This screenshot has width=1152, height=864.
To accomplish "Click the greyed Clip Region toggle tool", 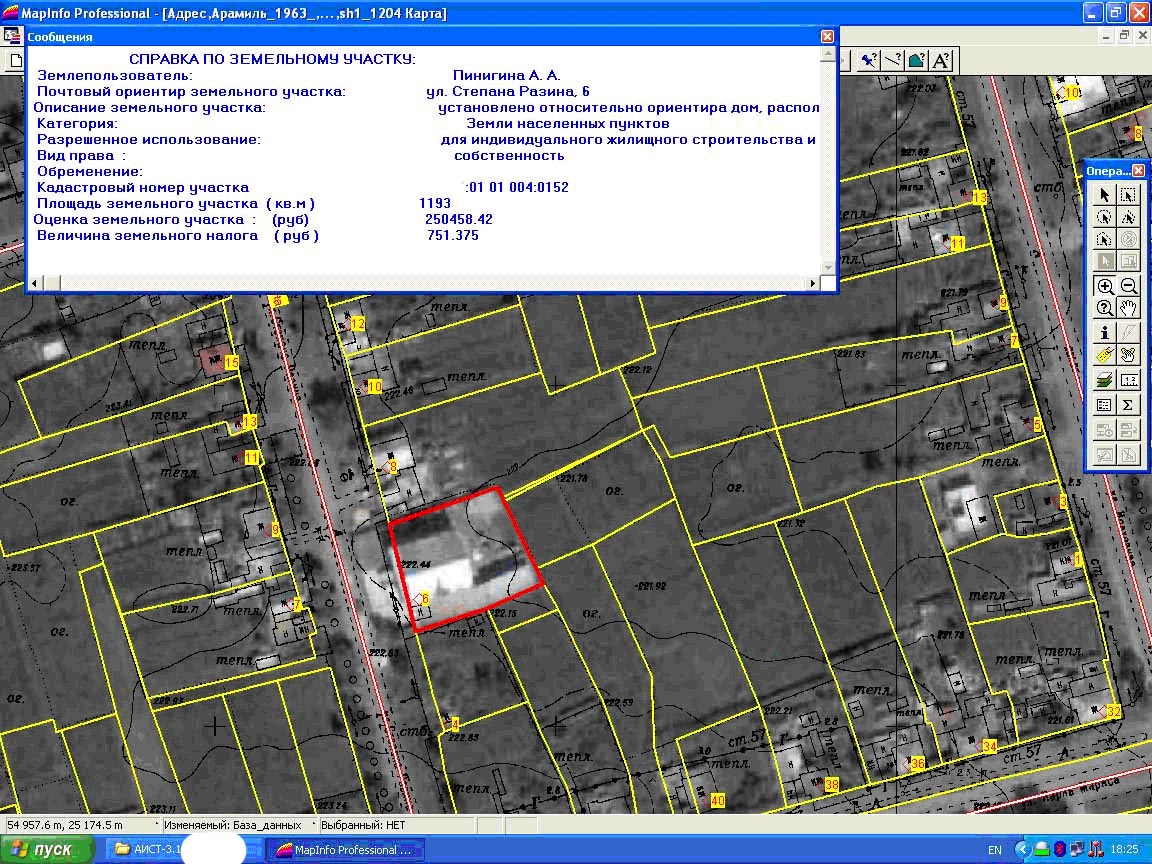I will pos(1104,455).
